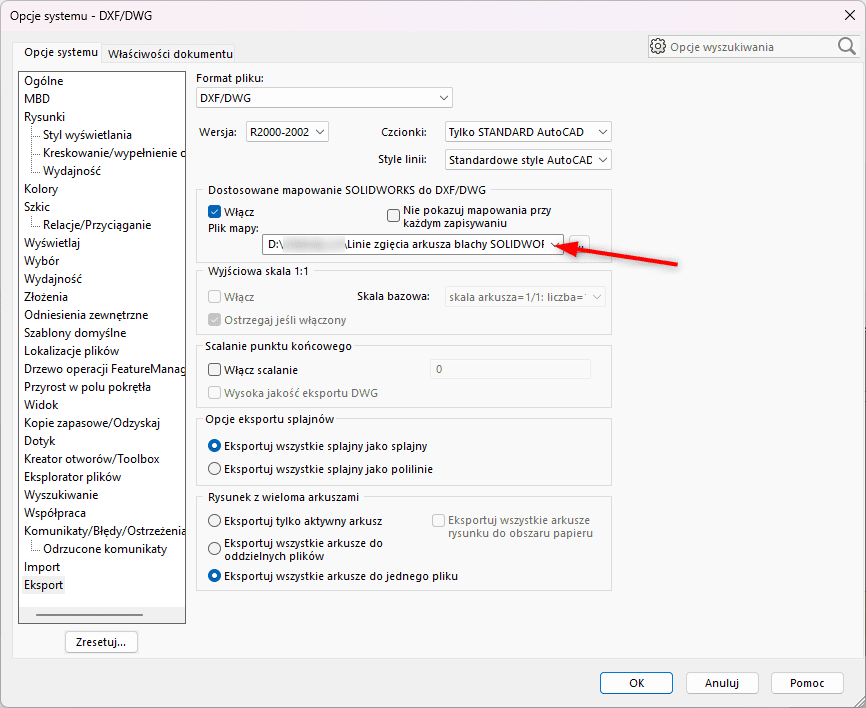Switch to Właściwości dokumentu tab
The image size is (866, 708).
tap(170, 53)
